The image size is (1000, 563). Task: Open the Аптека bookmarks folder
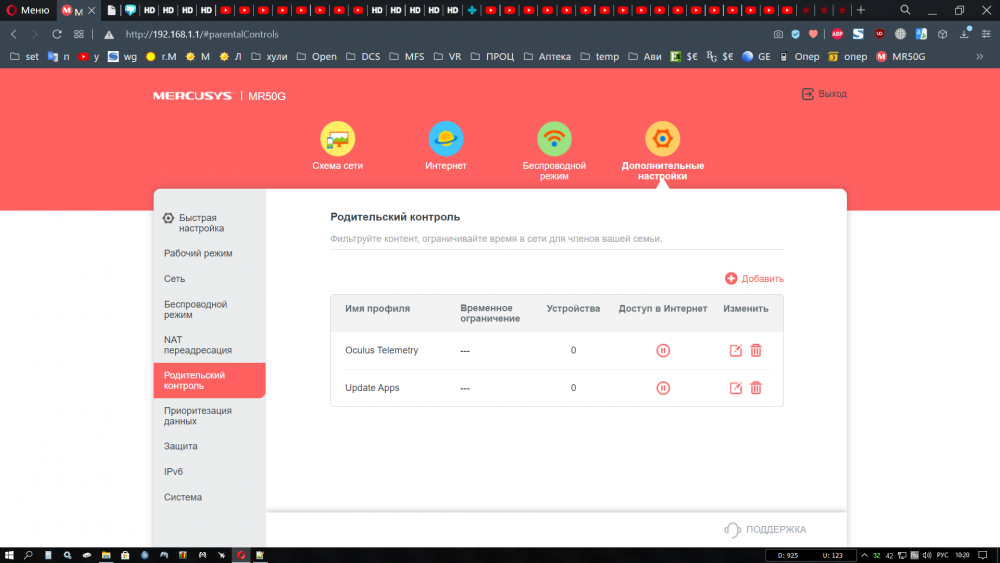tap(547, 57)
